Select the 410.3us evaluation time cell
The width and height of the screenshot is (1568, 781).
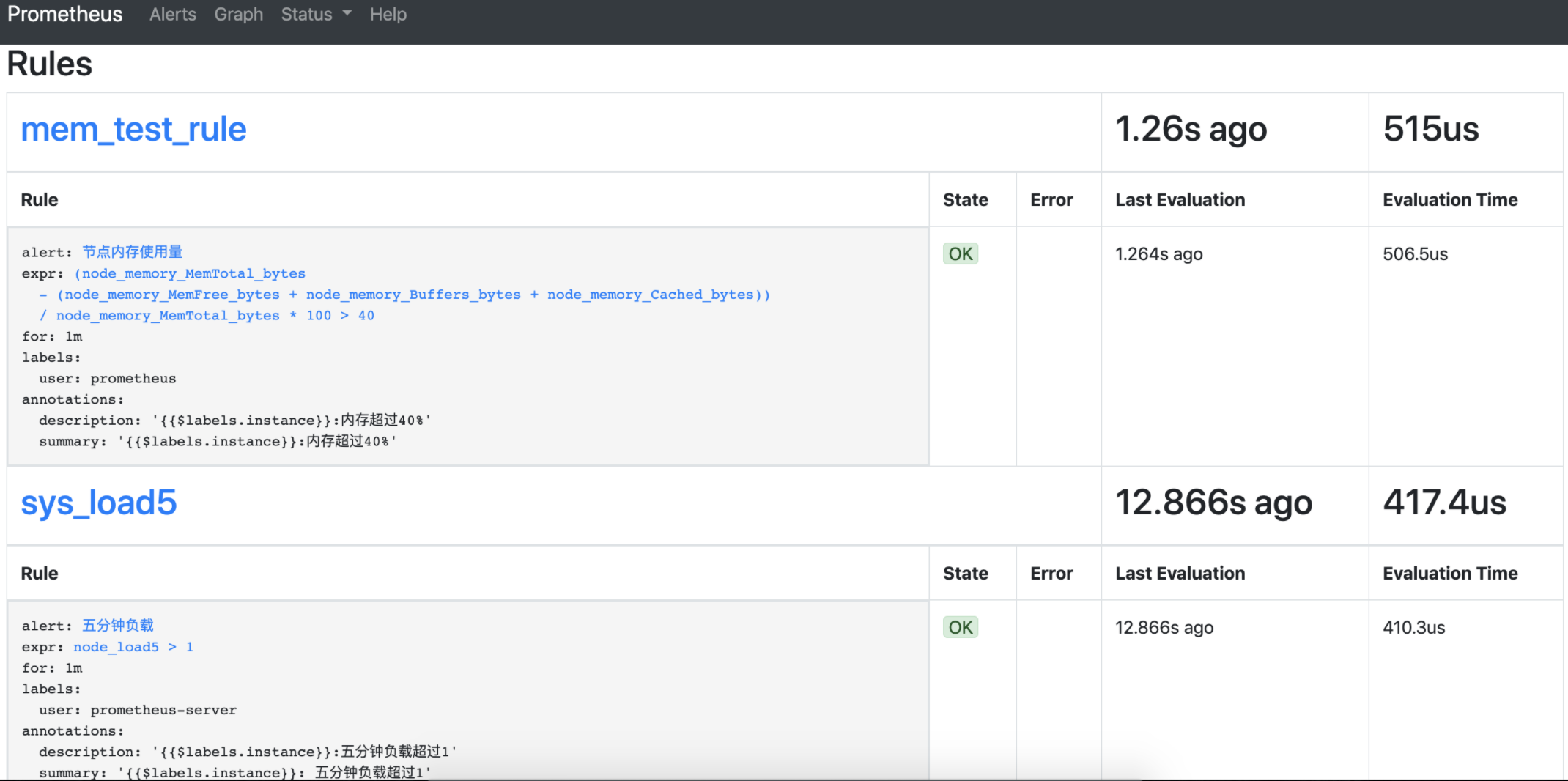pyautogui.click(x=1413, y=628)
